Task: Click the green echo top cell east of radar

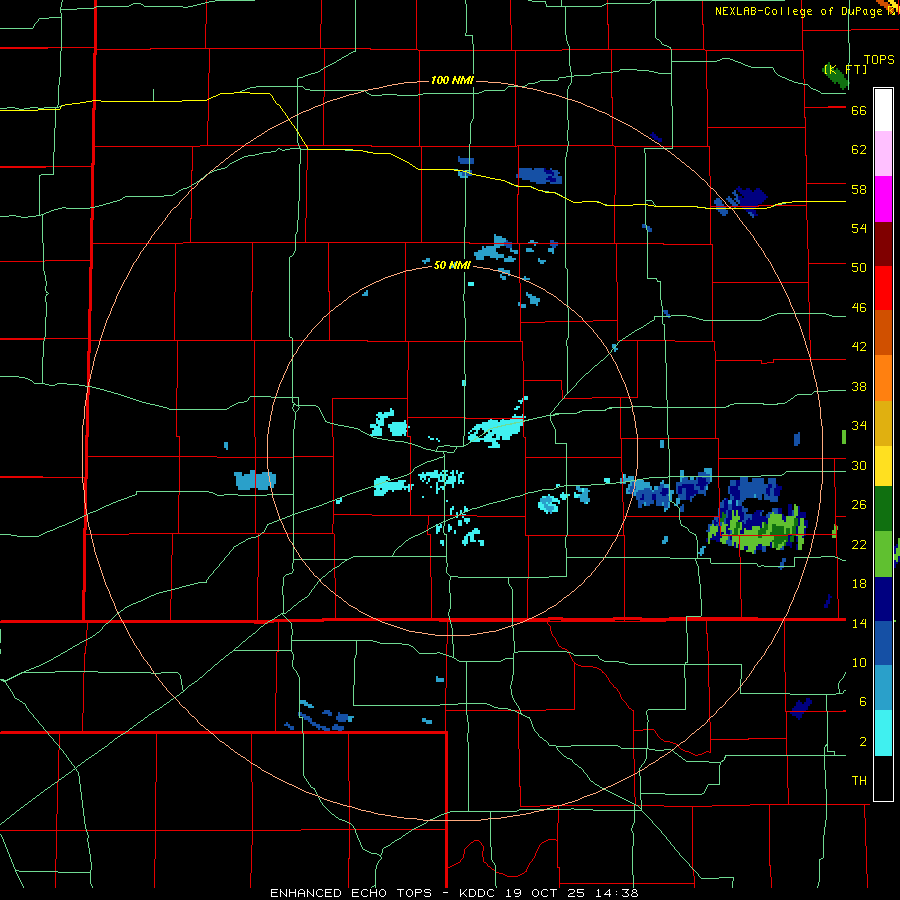Action: [759, 531]
